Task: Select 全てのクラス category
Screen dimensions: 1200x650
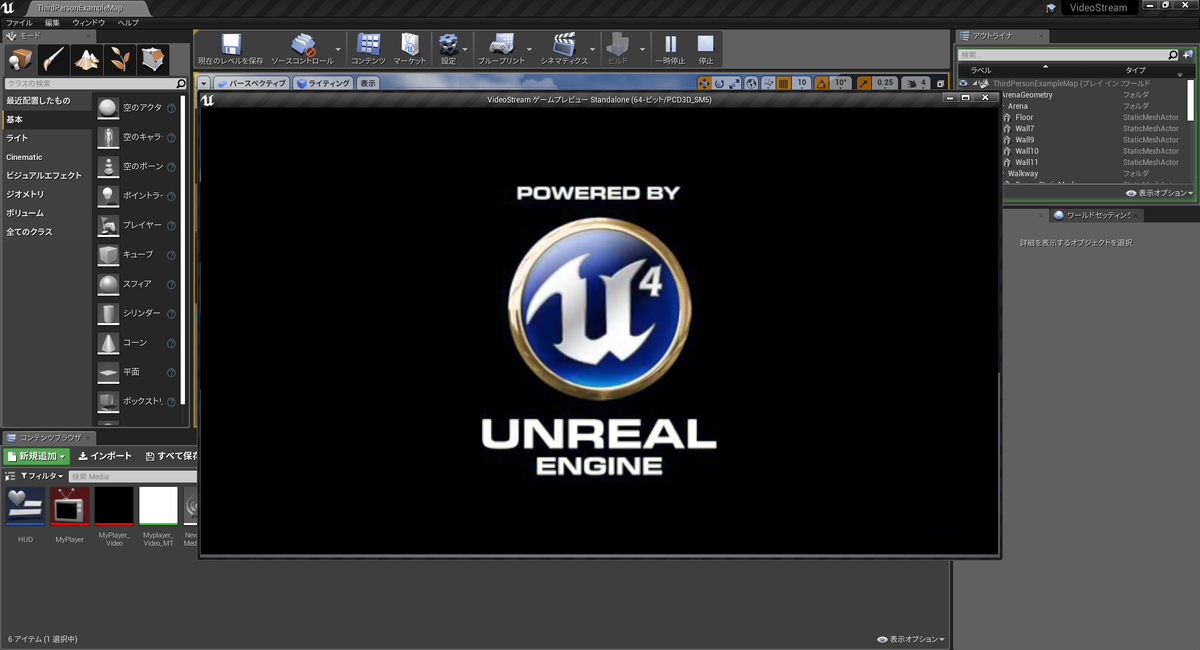Action: (47, 232)
